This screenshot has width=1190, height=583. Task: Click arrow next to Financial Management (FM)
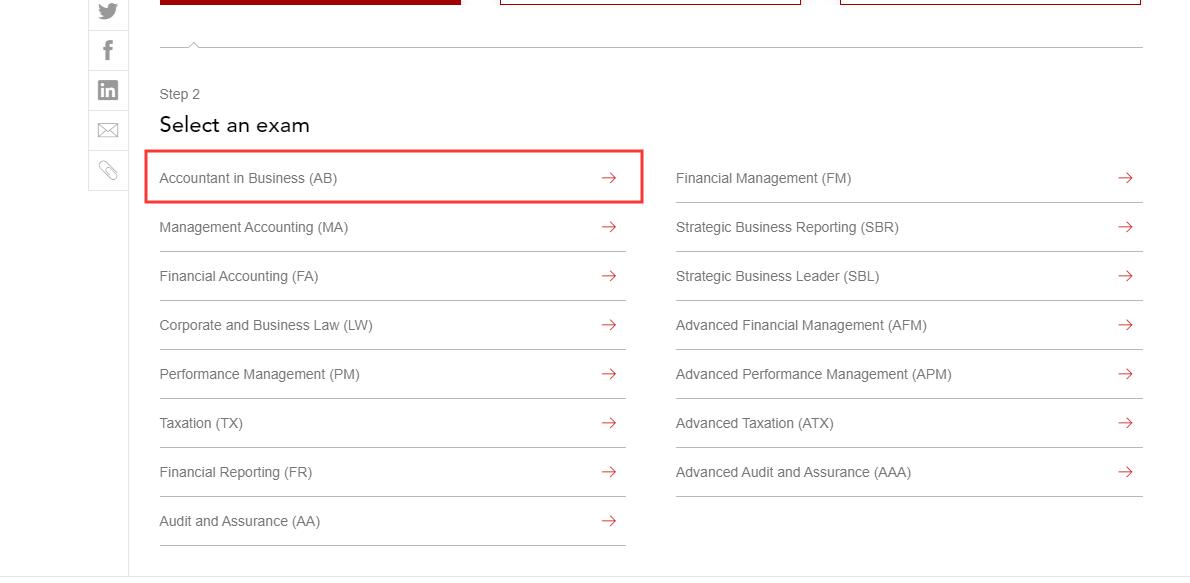pyautogui.click(x=1125, y=178)
